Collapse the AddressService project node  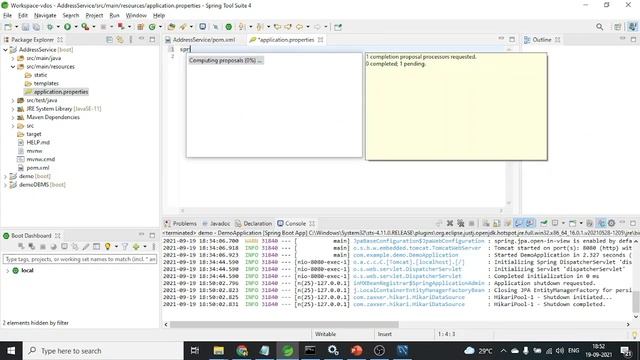pyautogui.click(x=5, y=50)
